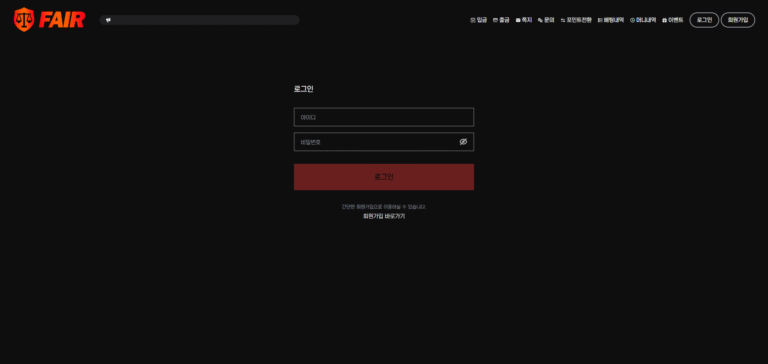Open 베팅내역 betting history
768x364 pixels.
point(611,20)
